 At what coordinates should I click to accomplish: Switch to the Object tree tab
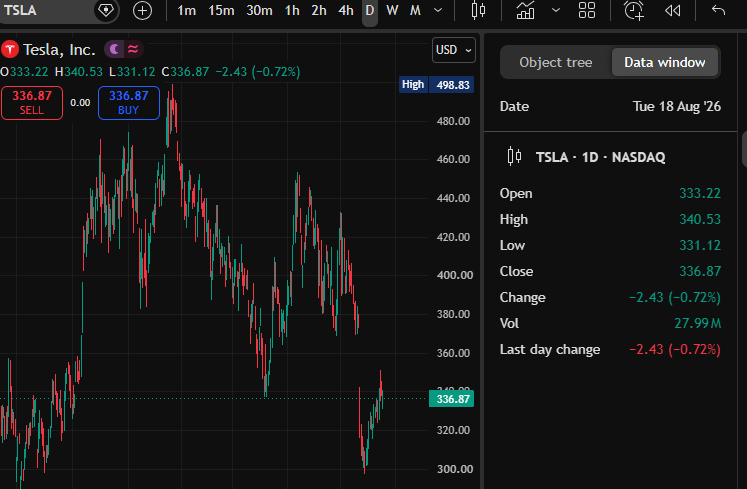(x=556, y=62)
